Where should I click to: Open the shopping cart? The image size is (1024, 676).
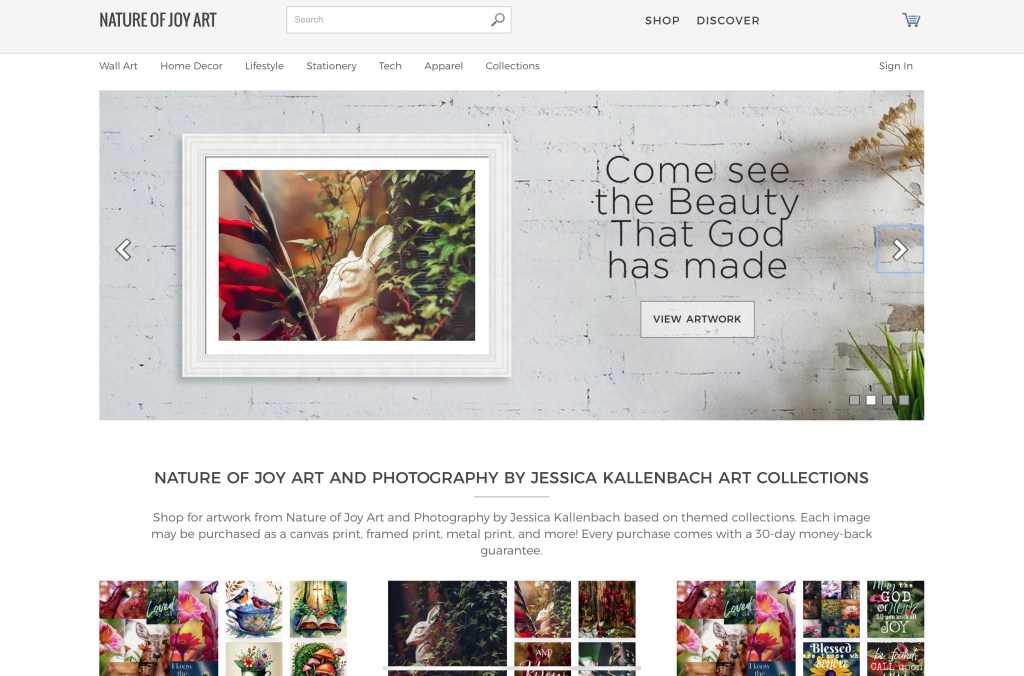click(x=911, y=20)
